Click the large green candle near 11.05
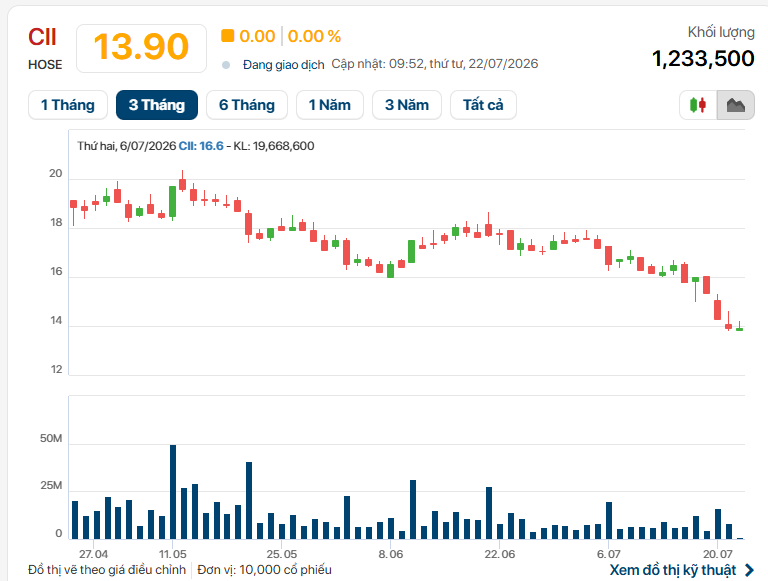This screenshot has width=768, height=581. (172, 201)
